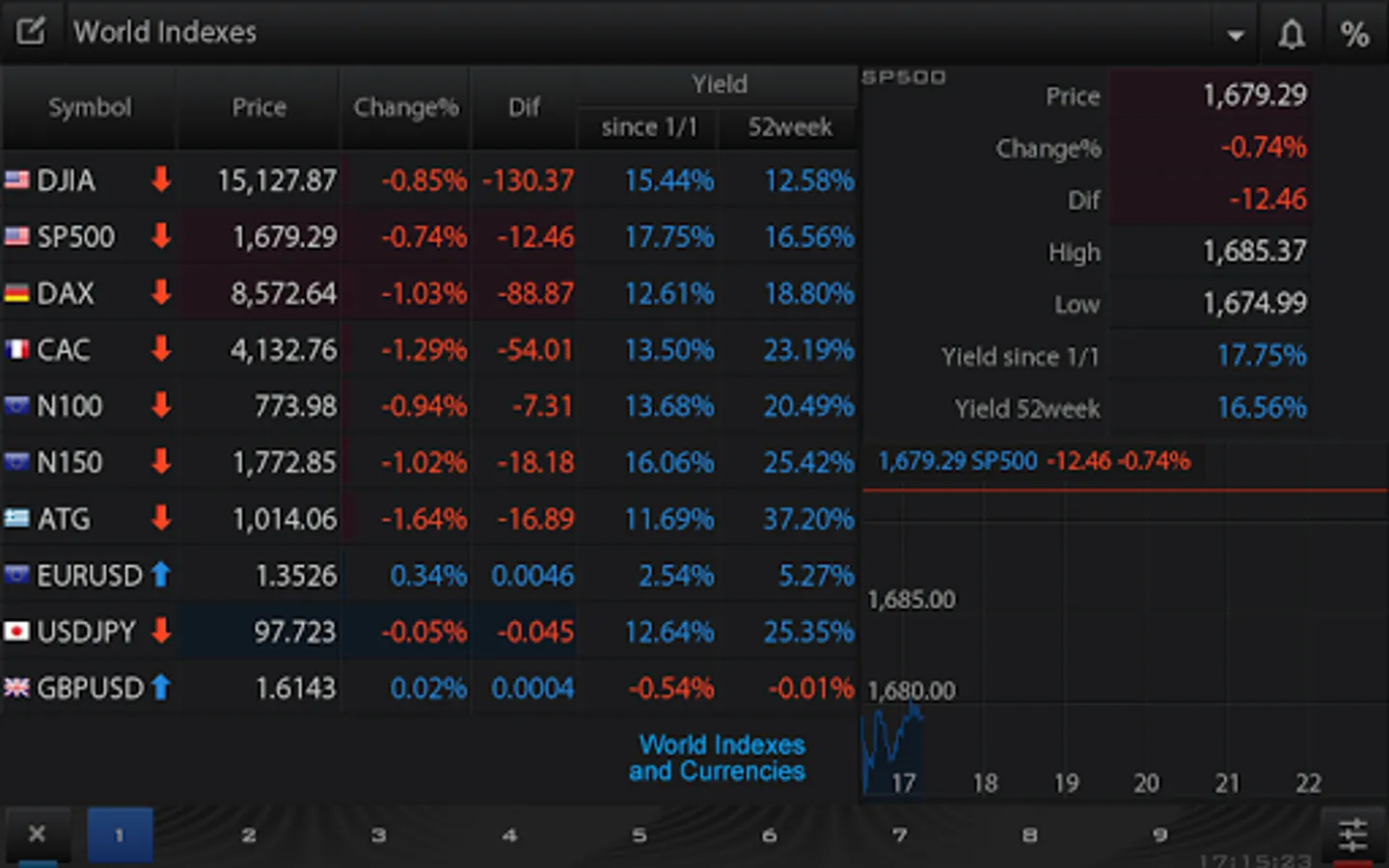Click the World Indexes and Currencies label
The height and width of the screenshot is (868, 1389).
coord(718,758)
